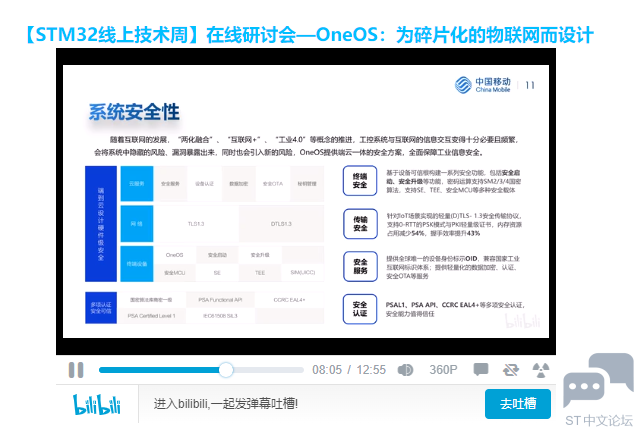Click the CCRC EAL4+ cell
Viewport: 642px width, 436px height.
[x=289, y=300]
